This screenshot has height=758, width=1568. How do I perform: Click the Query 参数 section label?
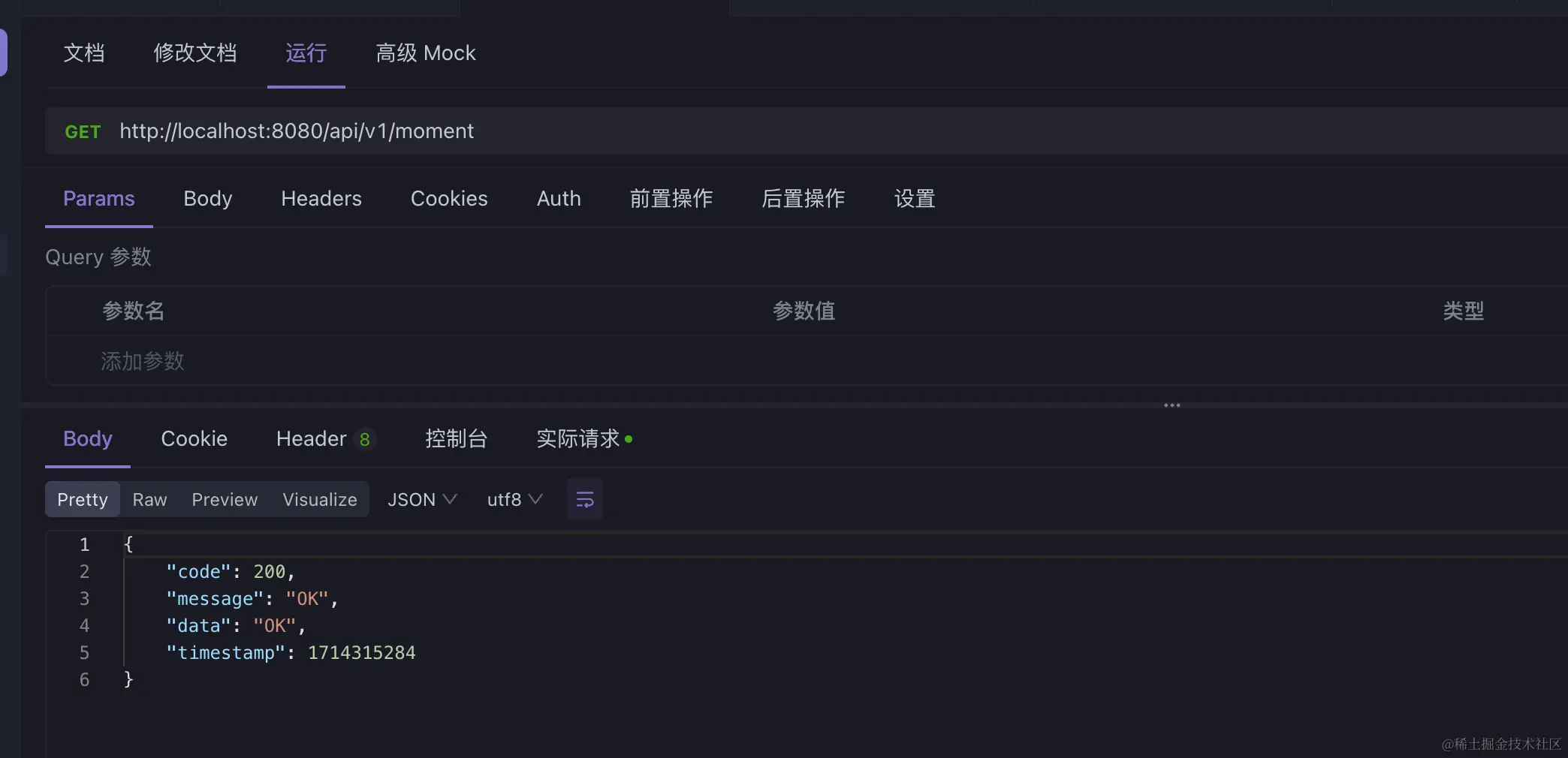pyautogui.click(x=98, y=257)
